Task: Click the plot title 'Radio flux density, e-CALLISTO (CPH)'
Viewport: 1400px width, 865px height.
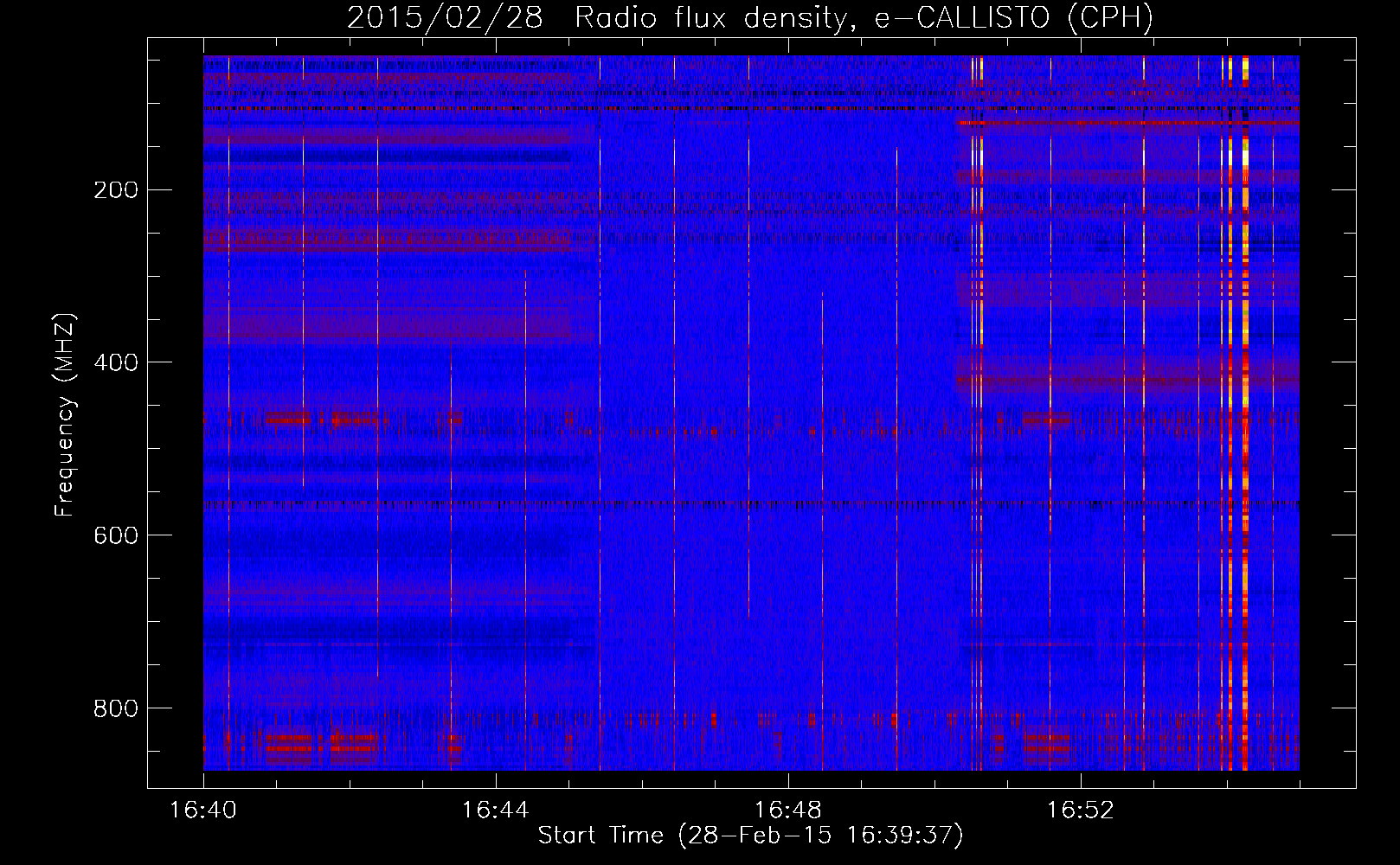Action: click(864, 17)
